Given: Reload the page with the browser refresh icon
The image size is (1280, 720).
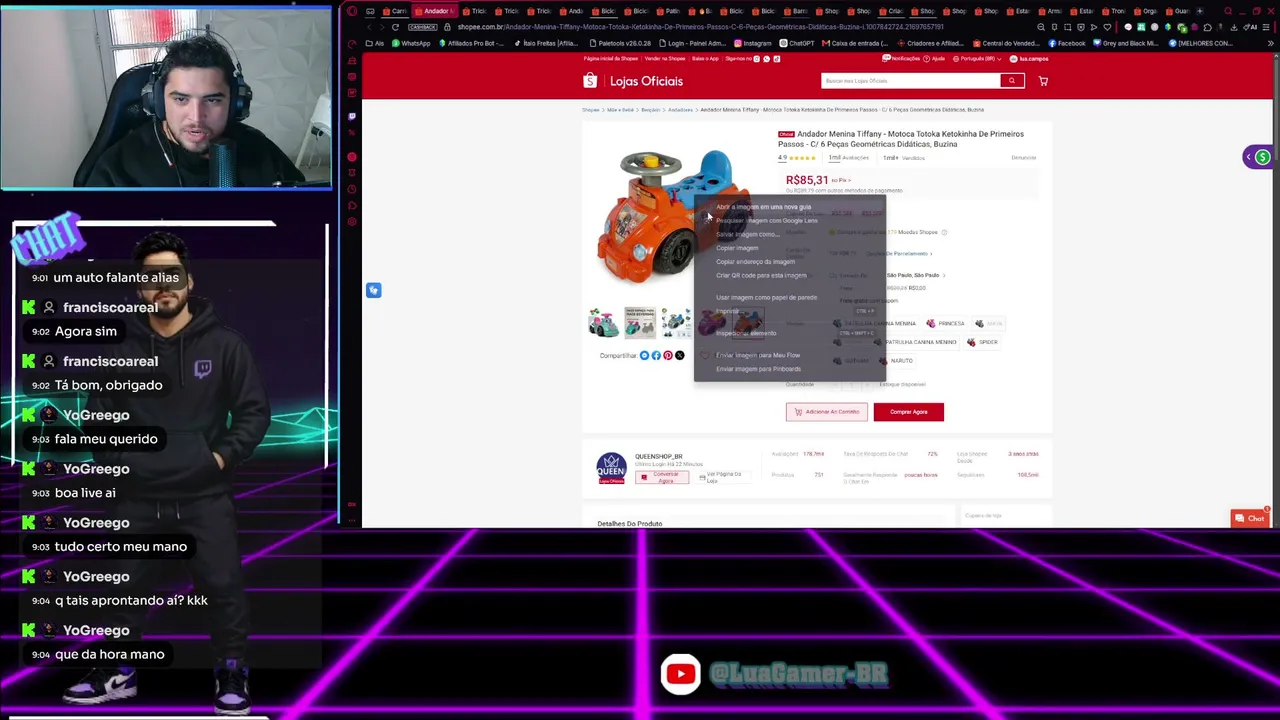Looking at the screenshot, I should pos(395,27).
